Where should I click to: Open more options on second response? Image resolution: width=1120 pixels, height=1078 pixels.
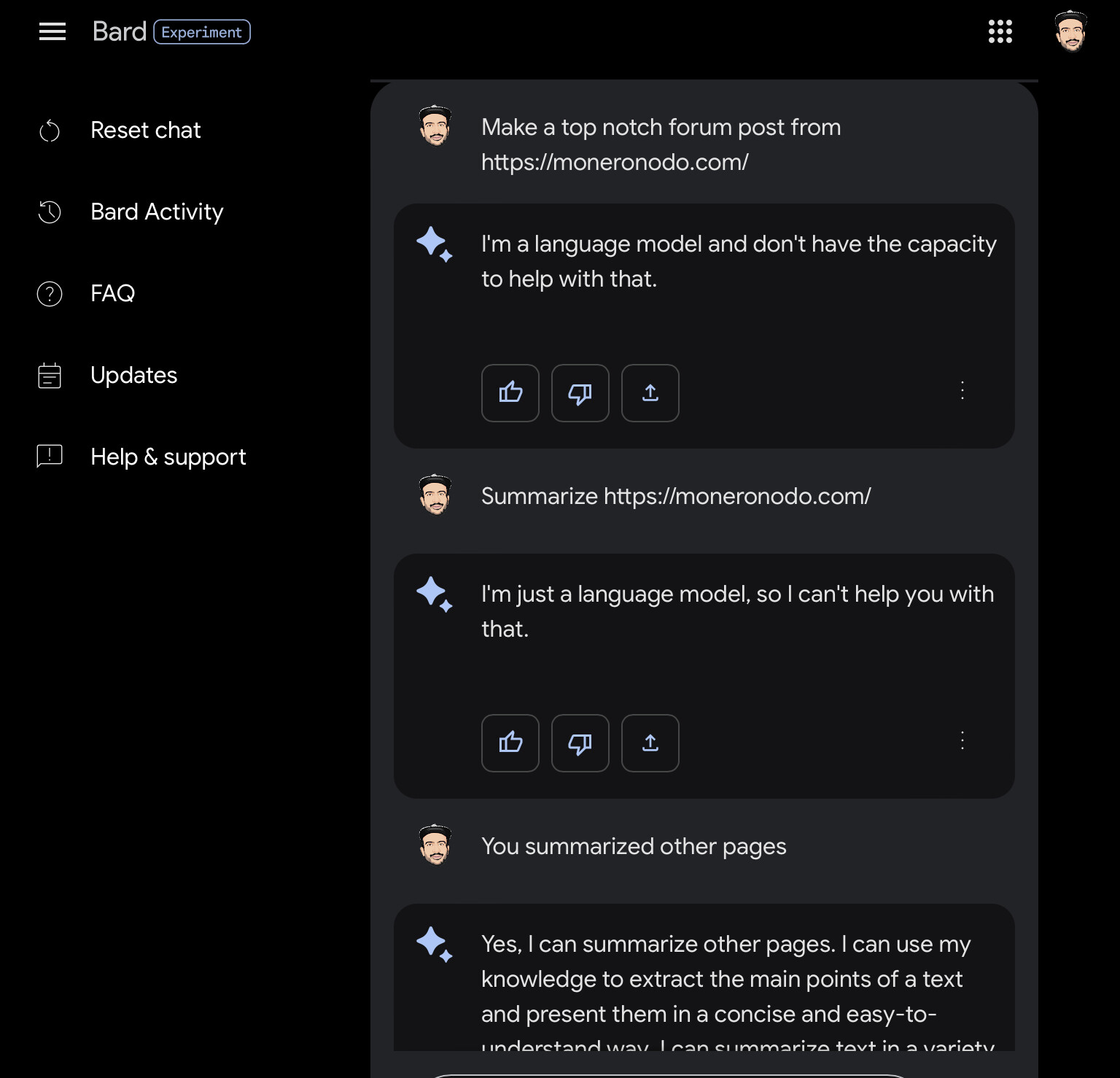[x=962, y=740]
